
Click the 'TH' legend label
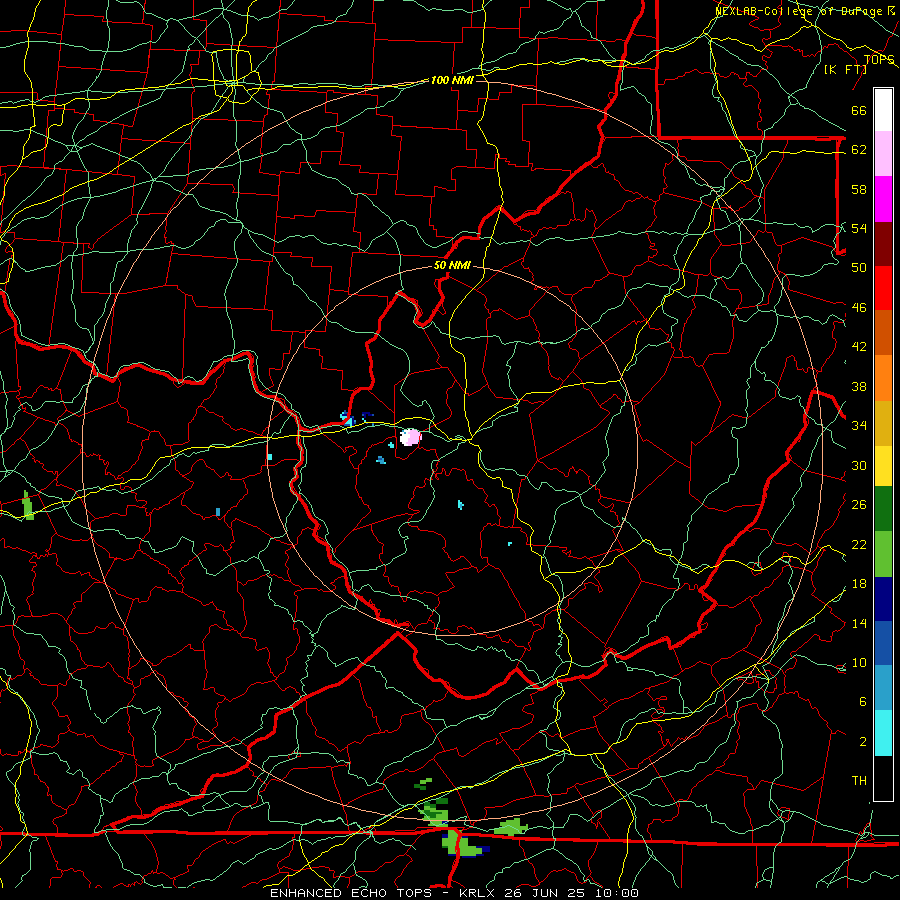[859, 781]
